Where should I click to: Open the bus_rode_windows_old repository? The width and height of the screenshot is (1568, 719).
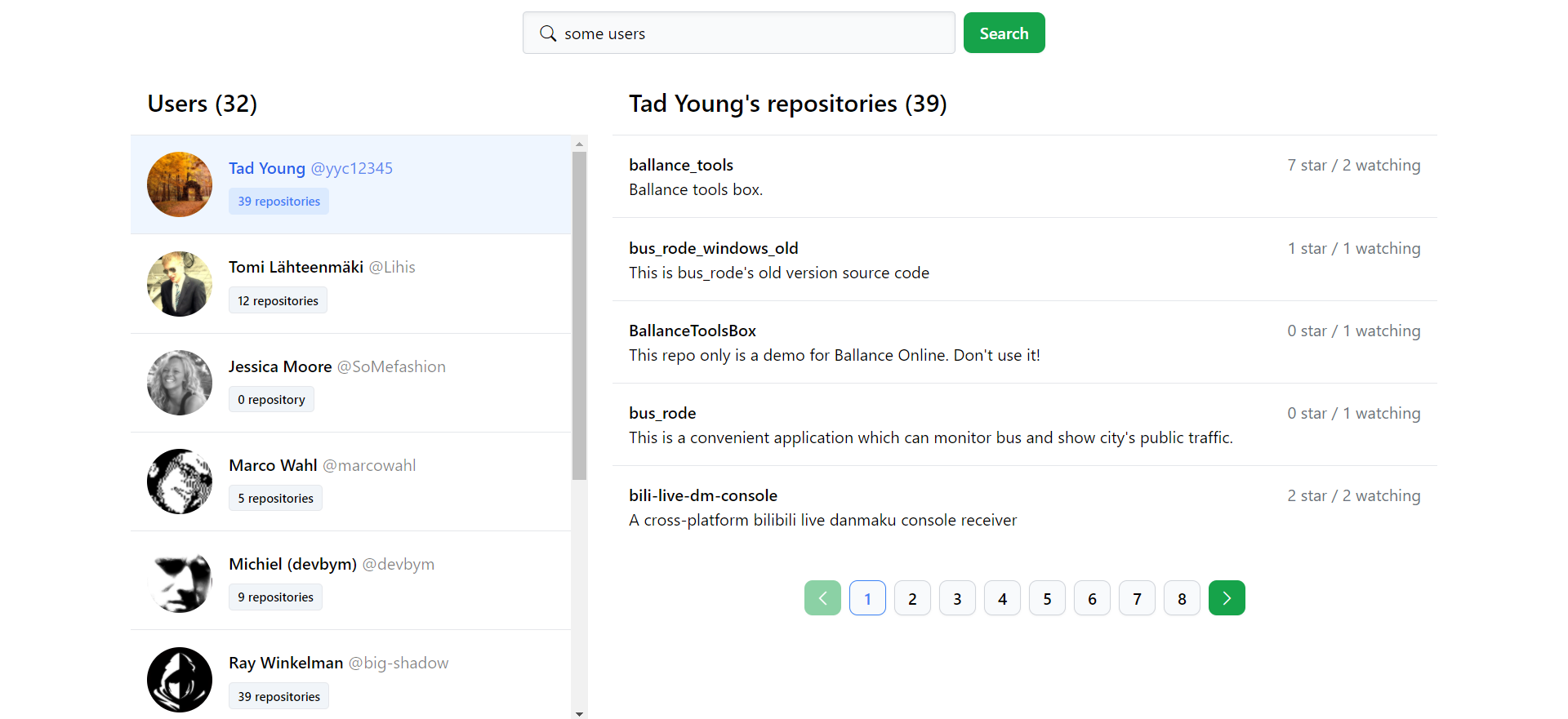click(x=713, y=248)
